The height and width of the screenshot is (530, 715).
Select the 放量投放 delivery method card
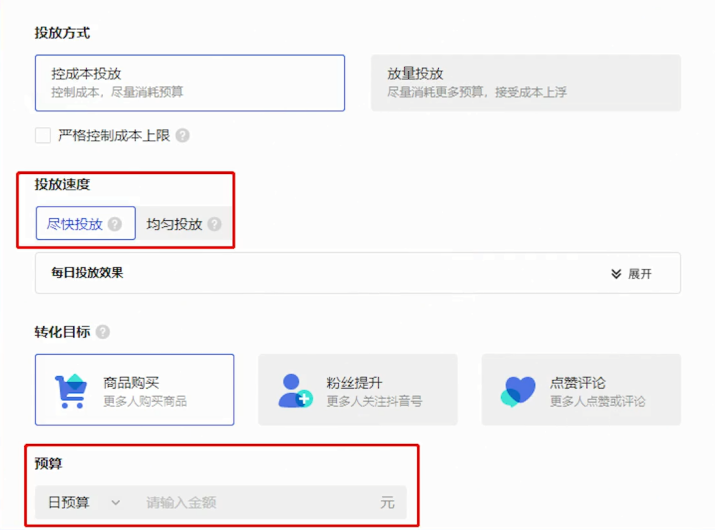[526, 83]
